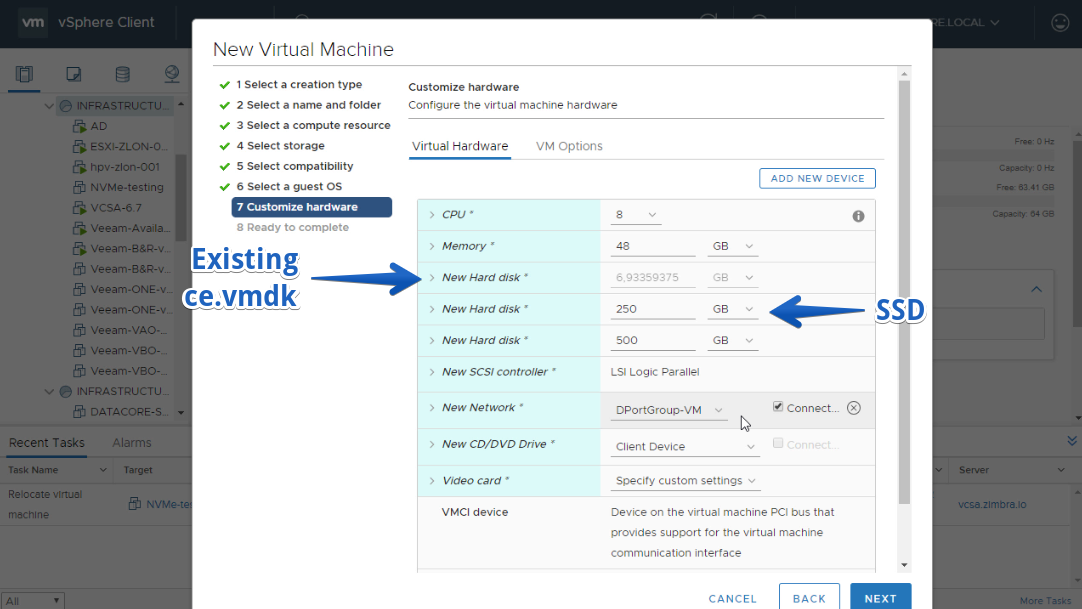Open the 500 disk size unit dropdown

coord(732,341)
